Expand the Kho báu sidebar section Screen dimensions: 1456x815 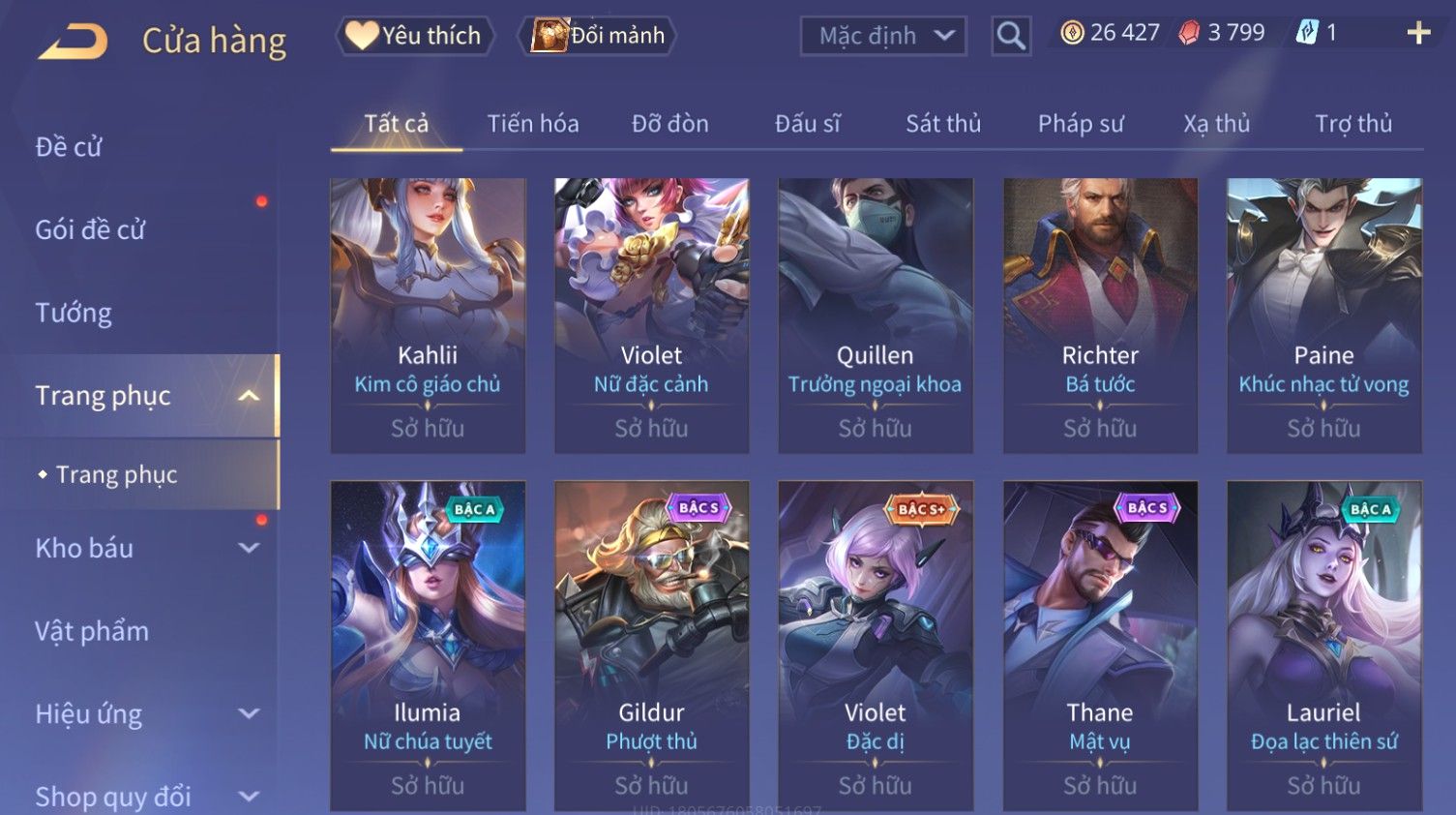point(249,548)
